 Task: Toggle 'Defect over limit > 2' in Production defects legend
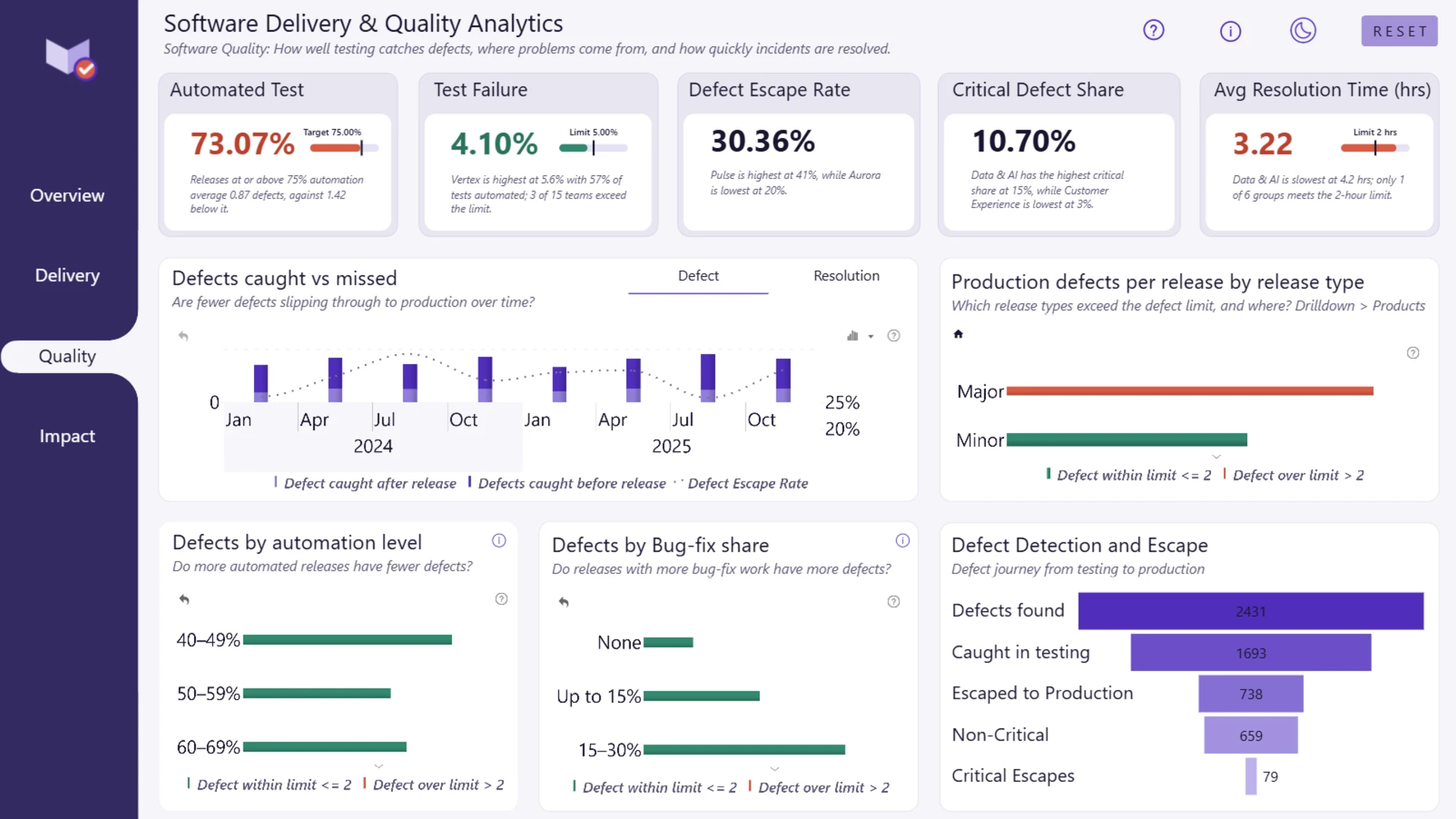coord(1293,475)
